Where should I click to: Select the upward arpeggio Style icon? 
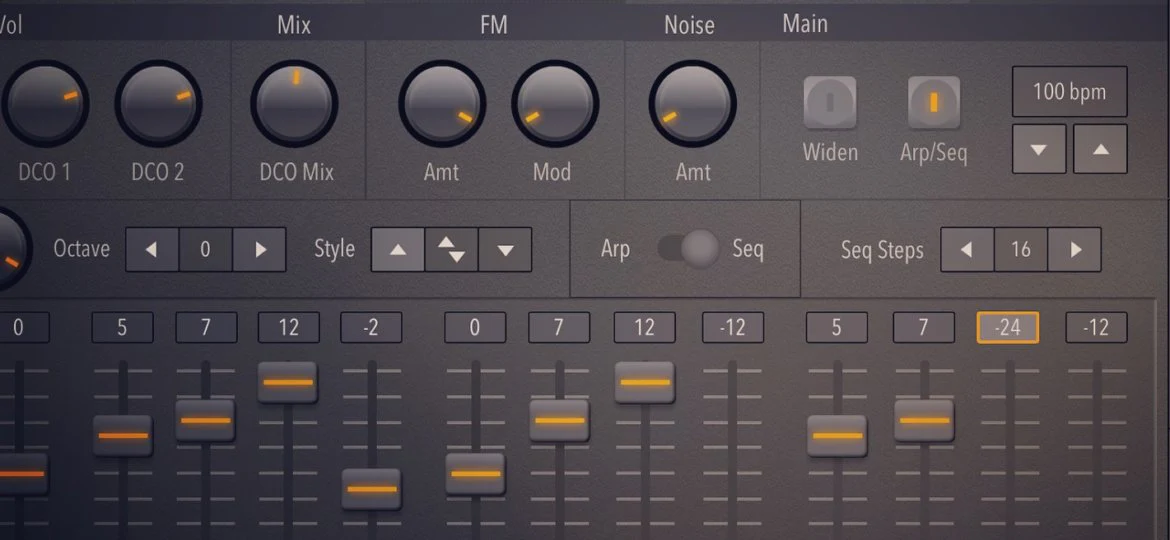point(398,249)
